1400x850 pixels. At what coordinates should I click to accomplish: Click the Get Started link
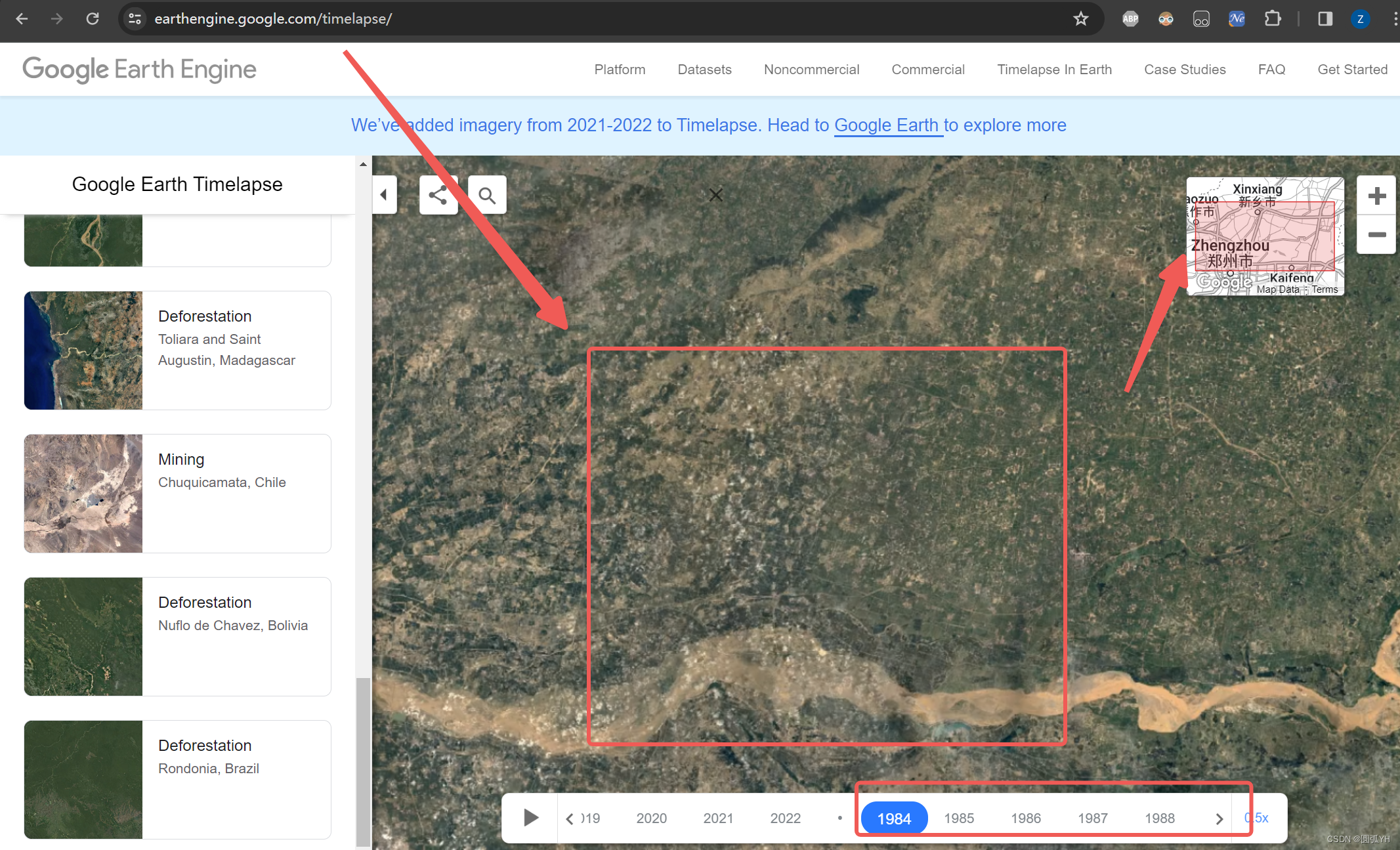point(1352,70)
